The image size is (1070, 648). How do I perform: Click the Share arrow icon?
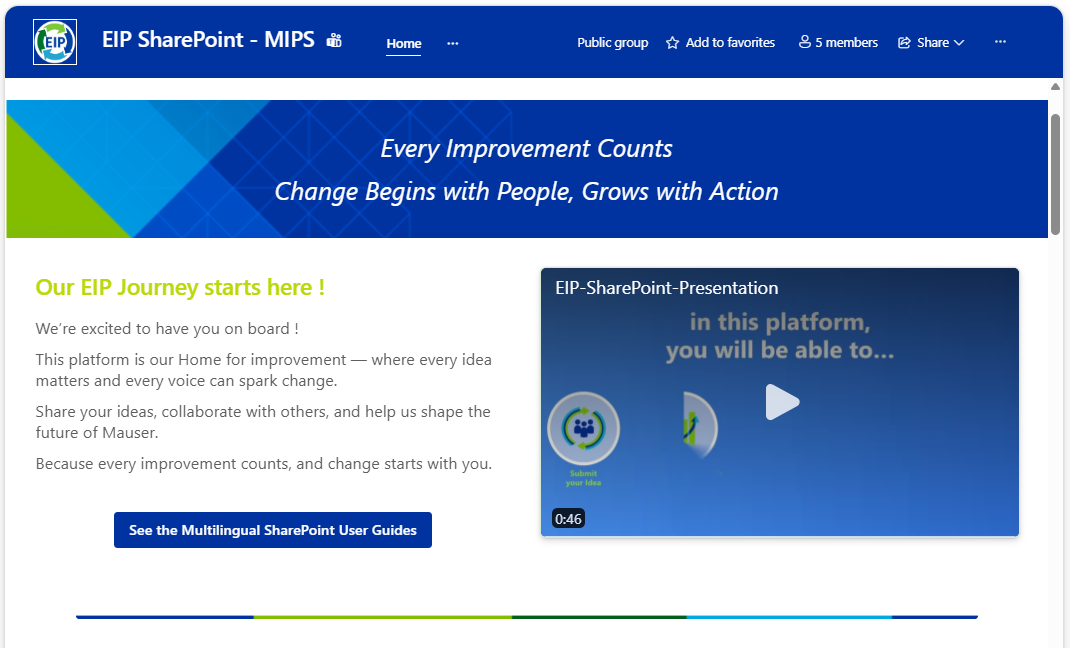[x=904, y=42]
